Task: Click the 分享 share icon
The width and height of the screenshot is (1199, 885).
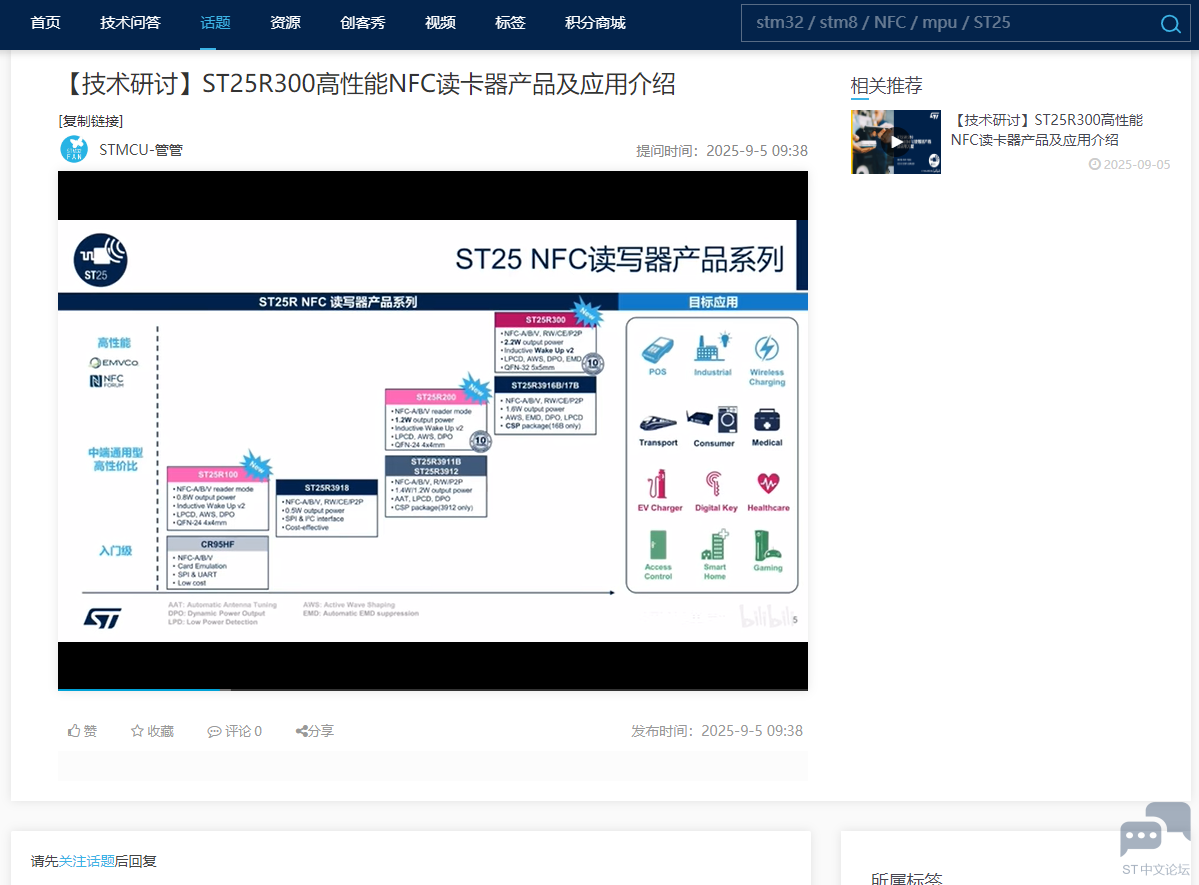Action: pyautogui.click(x=302, y=731)
